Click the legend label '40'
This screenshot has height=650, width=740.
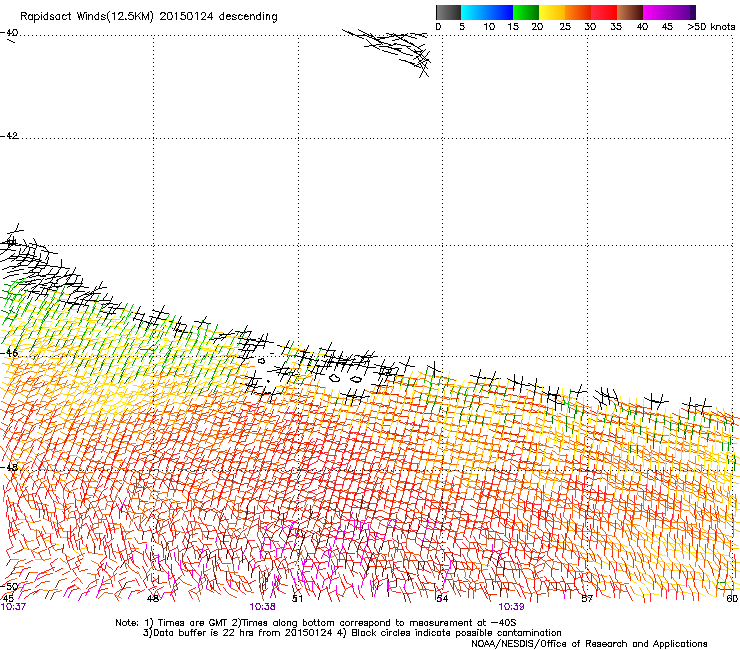click(x=642, y=27)
